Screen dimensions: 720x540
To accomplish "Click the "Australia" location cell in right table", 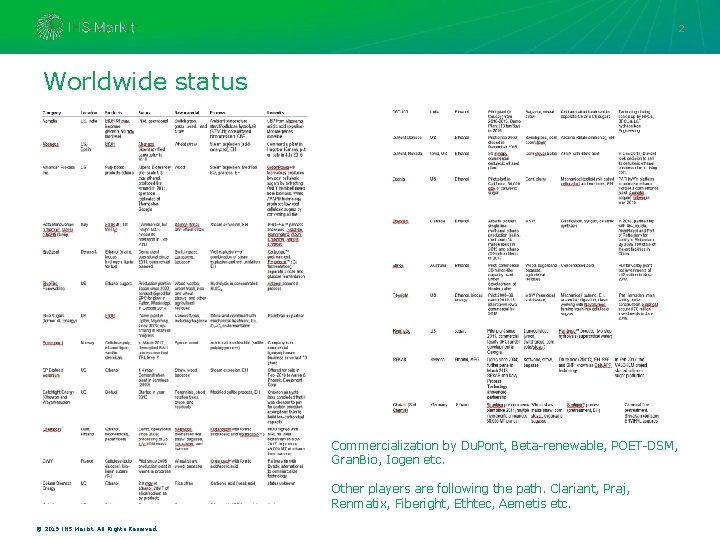I will 438,265.
